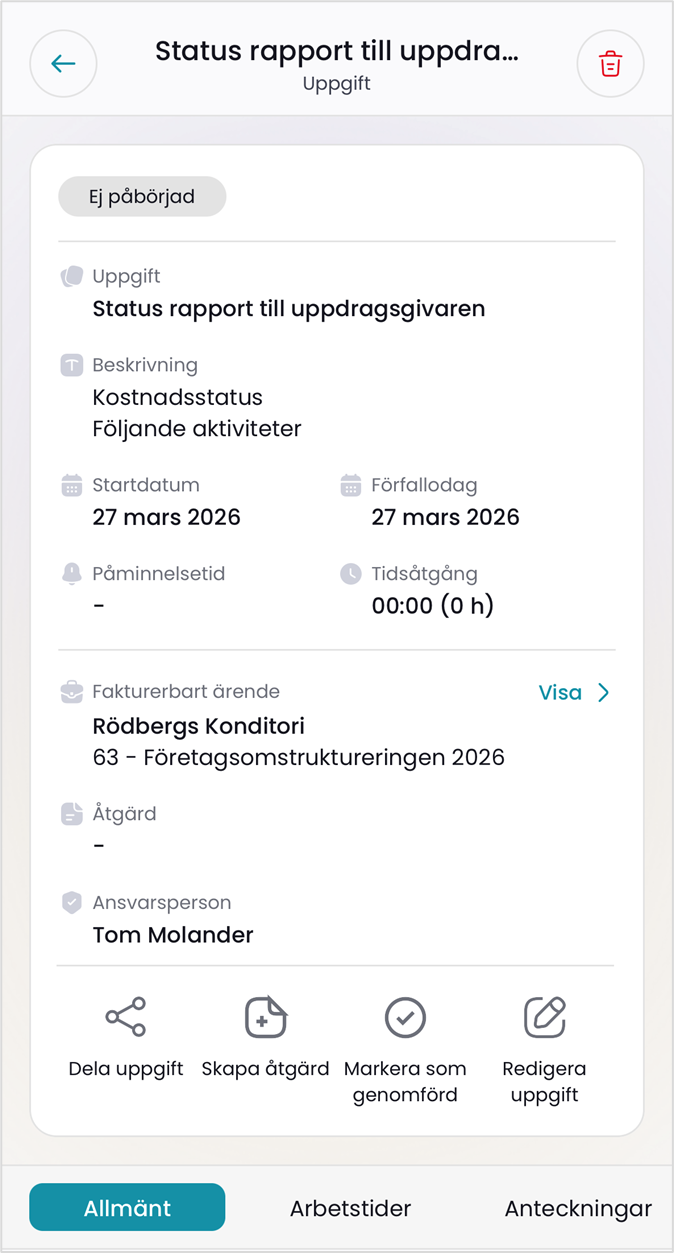Tap the Markera som genomförd checkmark icon
674x1253 pixels.
(x=405, y=1017)
